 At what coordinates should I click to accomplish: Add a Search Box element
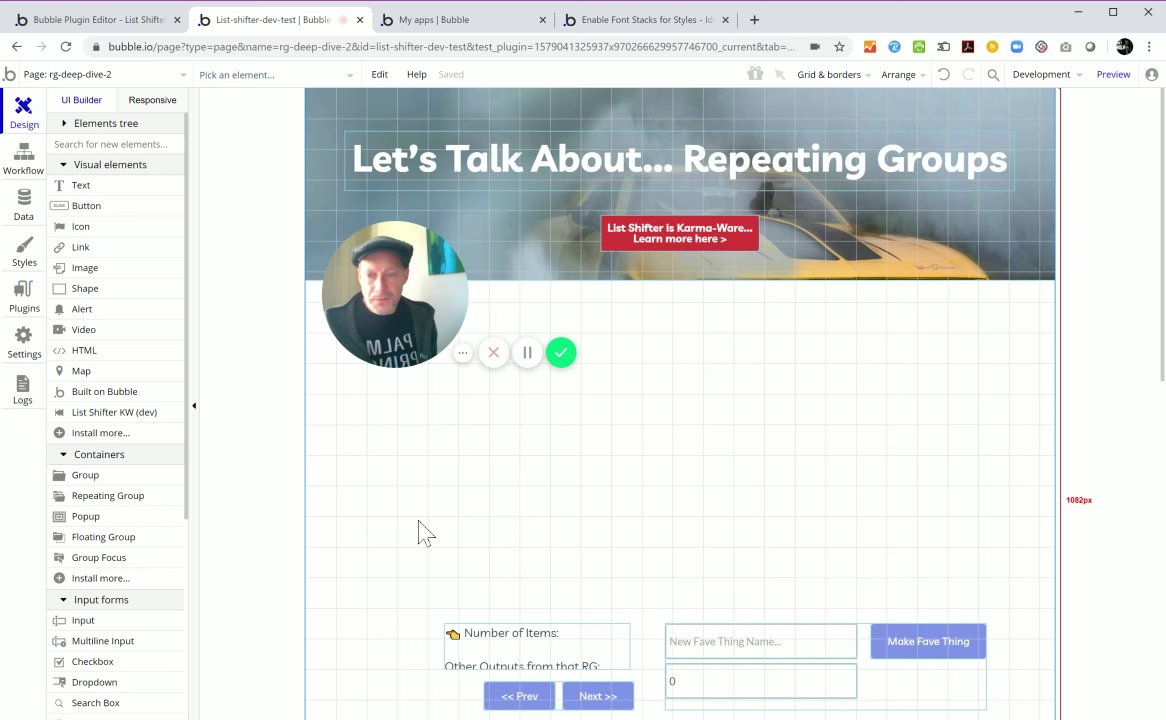pos(116,703)
